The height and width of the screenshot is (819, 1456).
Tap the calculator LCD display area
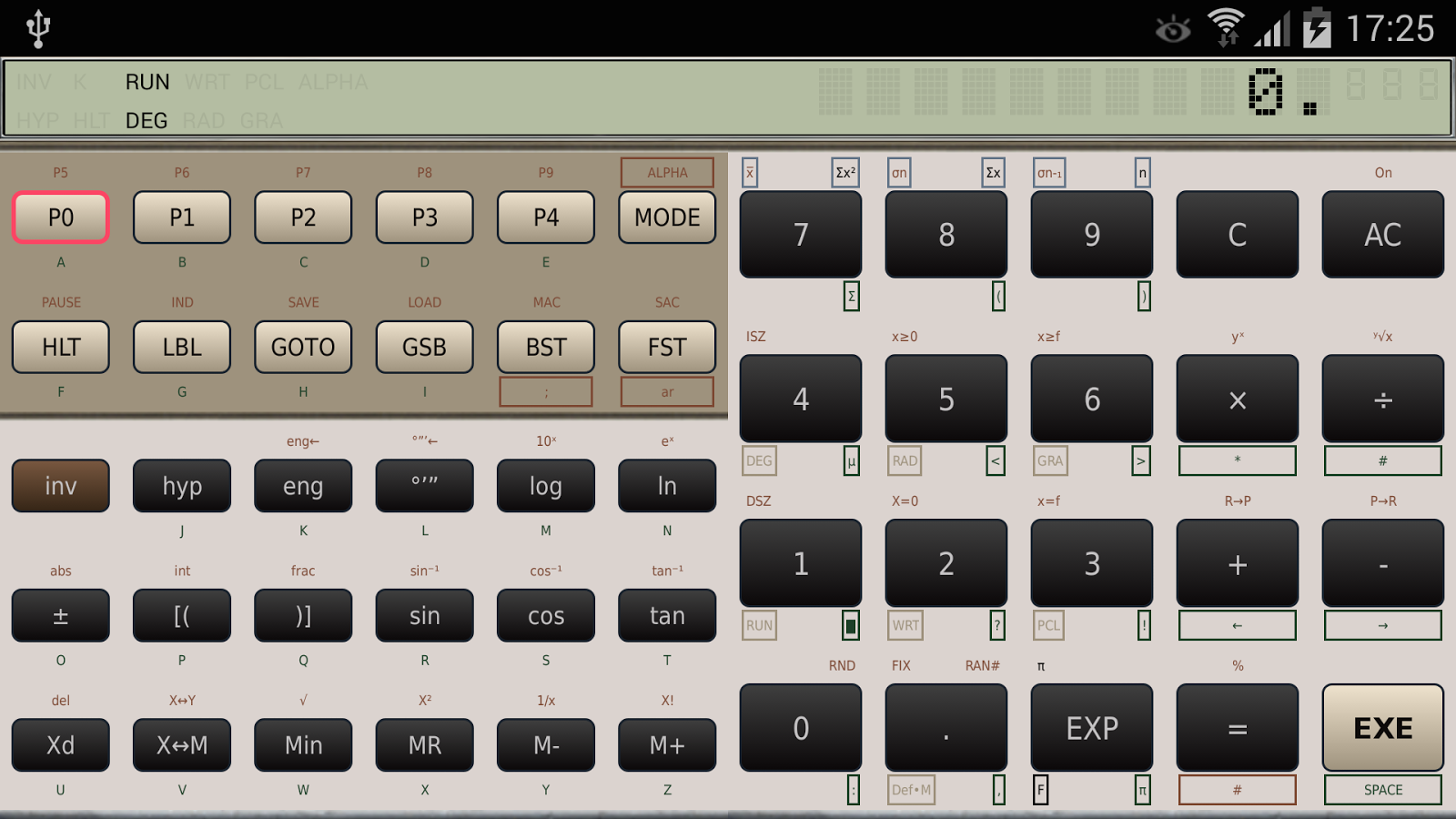coord(728,98)
